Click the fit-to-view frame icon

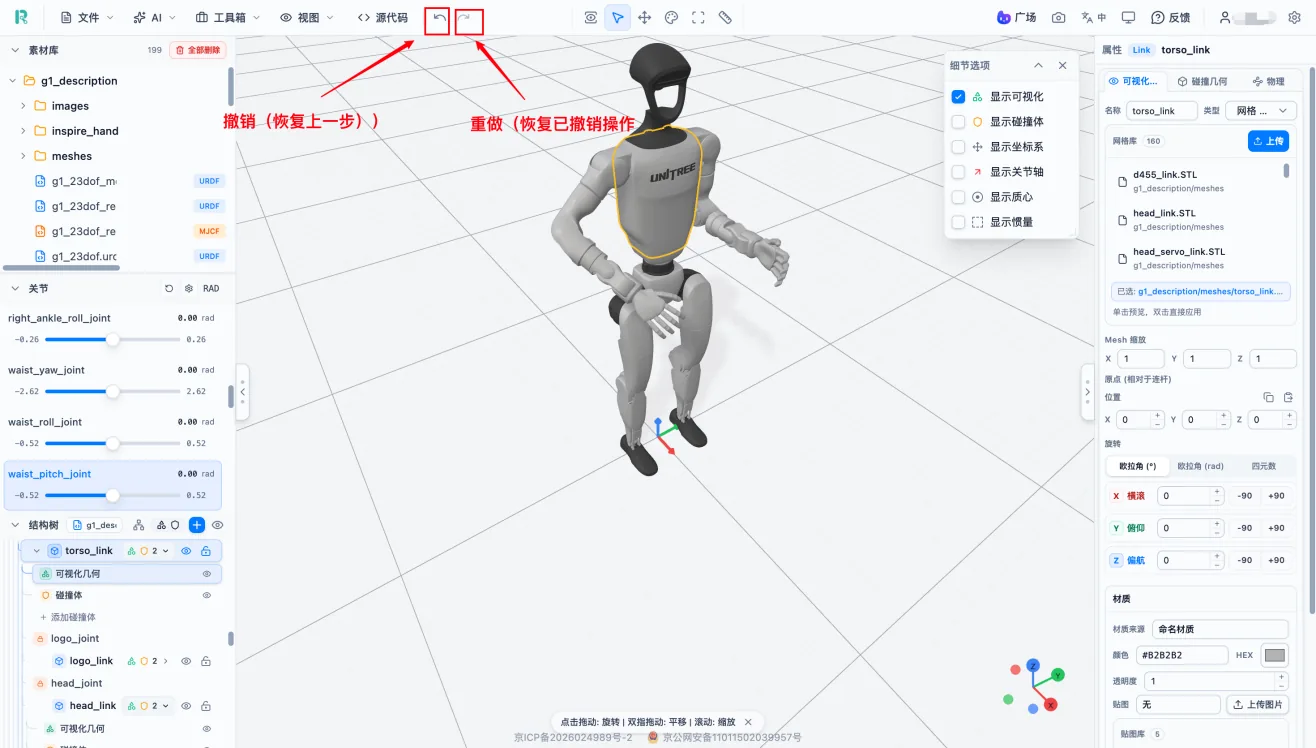[699, 18]
